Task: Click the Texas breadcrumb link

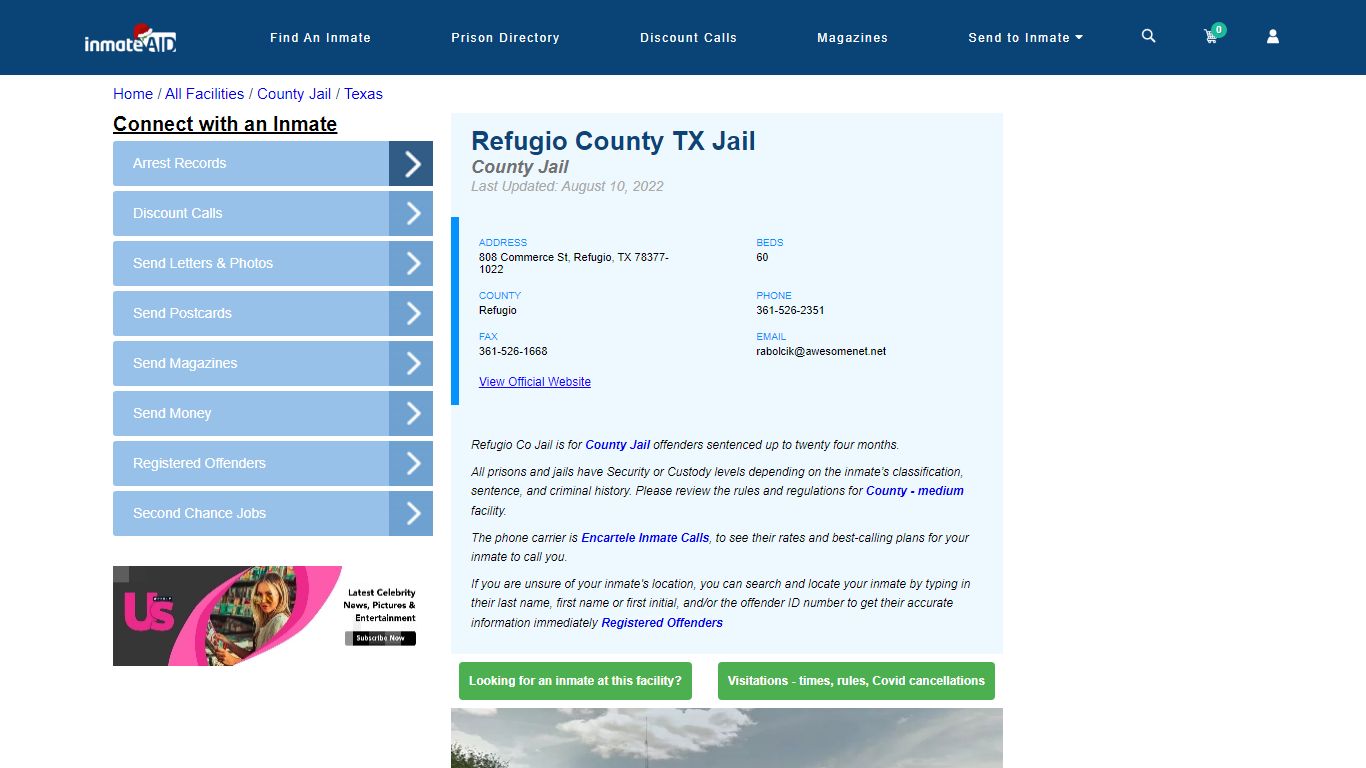Action: pyautogui.click(x=363, y=93)
